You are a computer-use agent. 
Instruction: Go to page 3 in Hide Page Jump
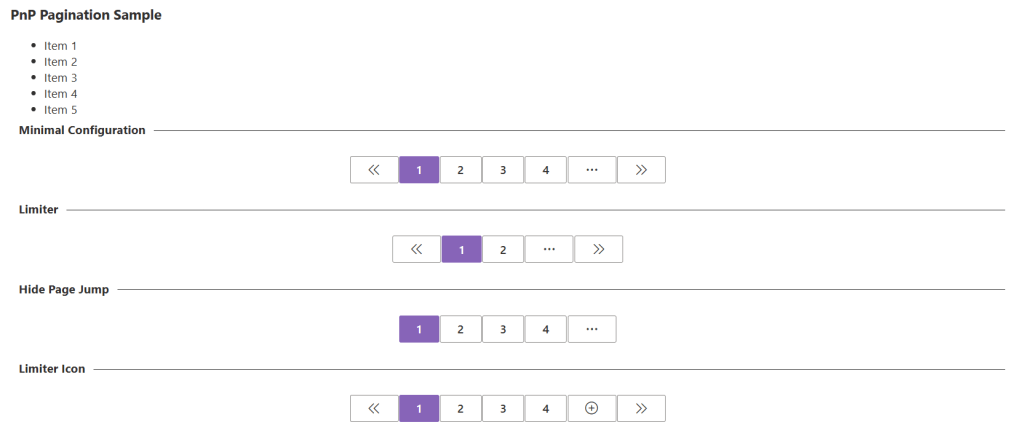tap(503, 329)
